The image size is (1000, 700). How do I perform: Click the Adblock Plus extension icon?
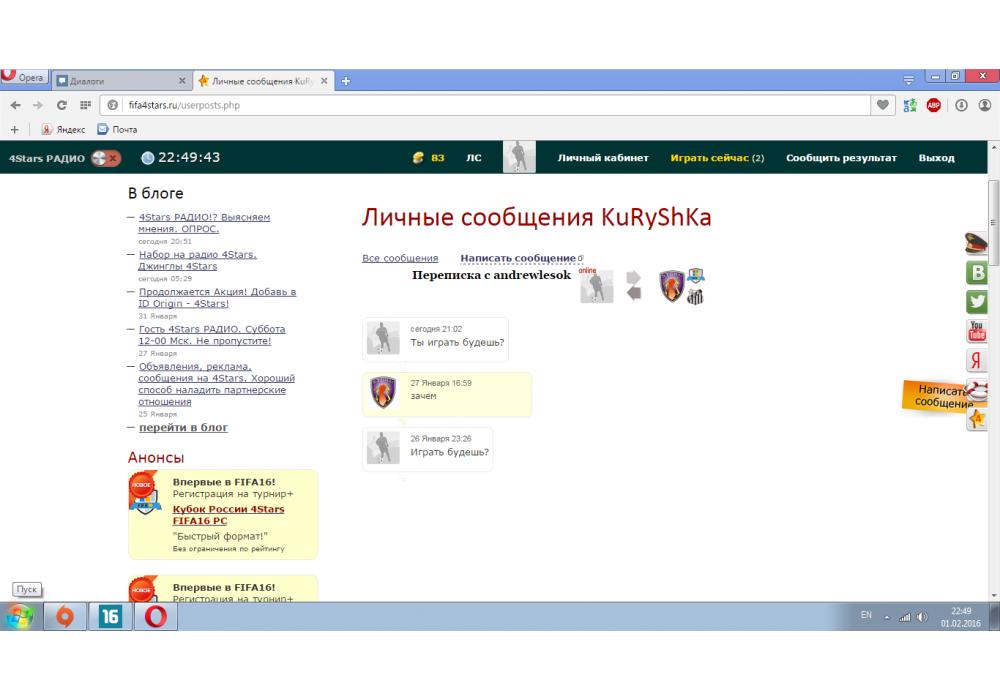coord(933,104)
